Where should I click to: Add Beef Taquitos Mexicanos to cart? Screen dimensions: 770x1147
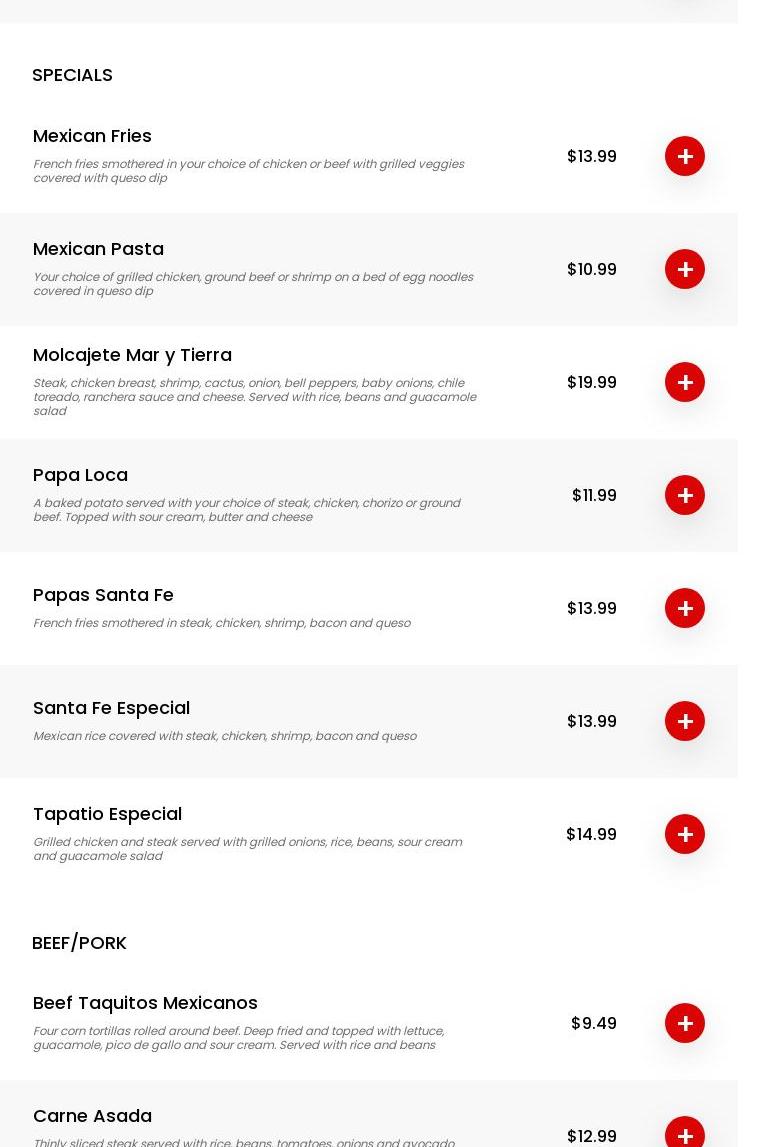(685, 1023)
